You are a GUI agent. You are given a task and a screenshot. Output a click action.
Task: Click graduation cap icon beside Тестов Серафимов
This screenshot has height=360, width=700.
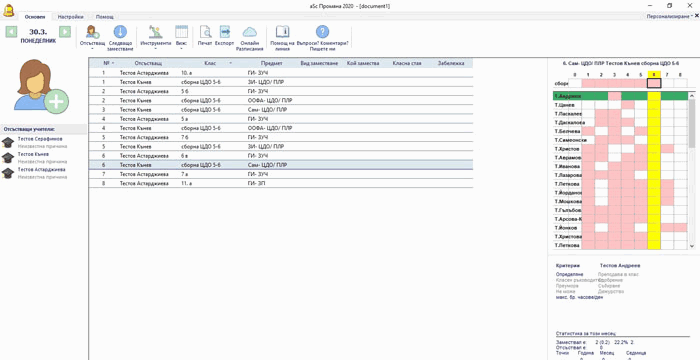click(x=8, y=142)
